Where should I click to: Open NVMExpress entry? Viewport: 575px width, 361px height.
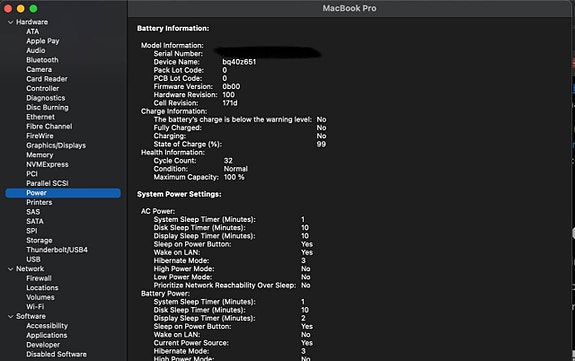coord(47,165)
